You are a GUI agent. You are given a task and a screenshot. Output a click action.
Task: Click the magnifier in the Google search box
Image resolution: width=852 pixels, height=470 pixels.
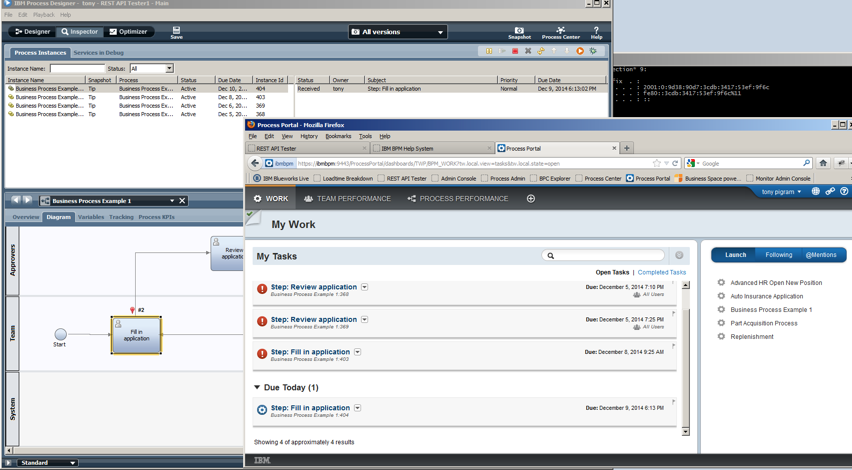click(x=806, y=163)
